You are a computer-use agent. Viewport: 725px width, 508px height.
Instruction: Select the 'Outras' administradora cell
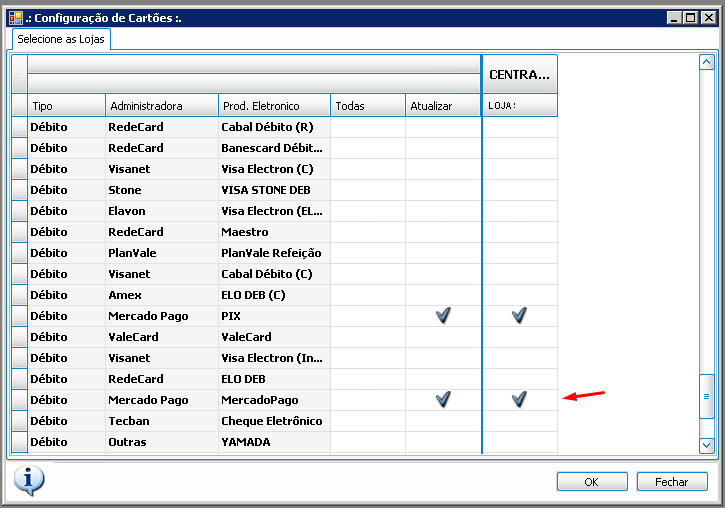tap(161, 441)
